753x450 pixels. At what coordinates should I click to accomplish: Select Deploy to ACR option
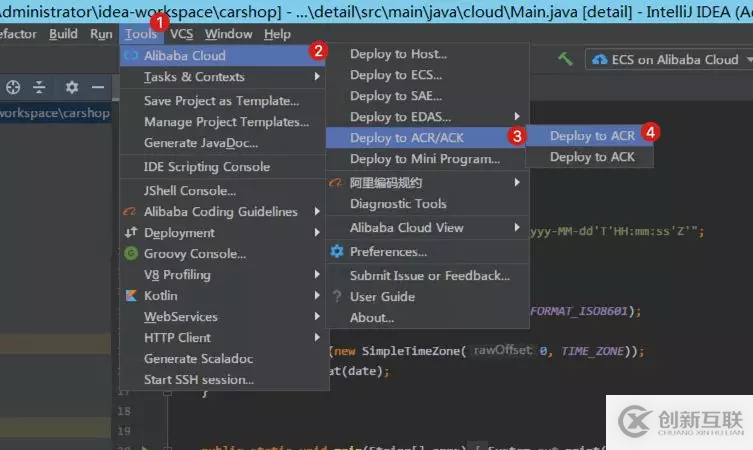click(x=591, y=136)
